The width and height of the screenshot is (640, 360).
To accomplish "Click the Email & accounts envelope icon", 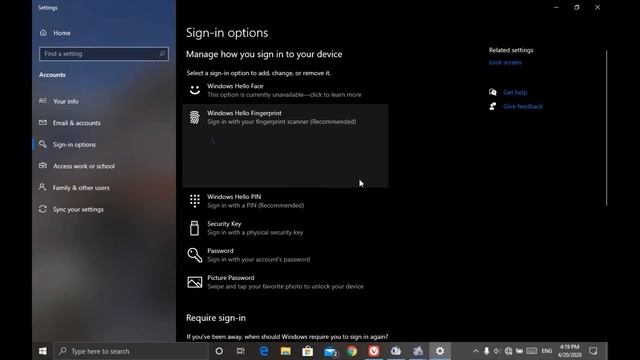I will (43, 122).
